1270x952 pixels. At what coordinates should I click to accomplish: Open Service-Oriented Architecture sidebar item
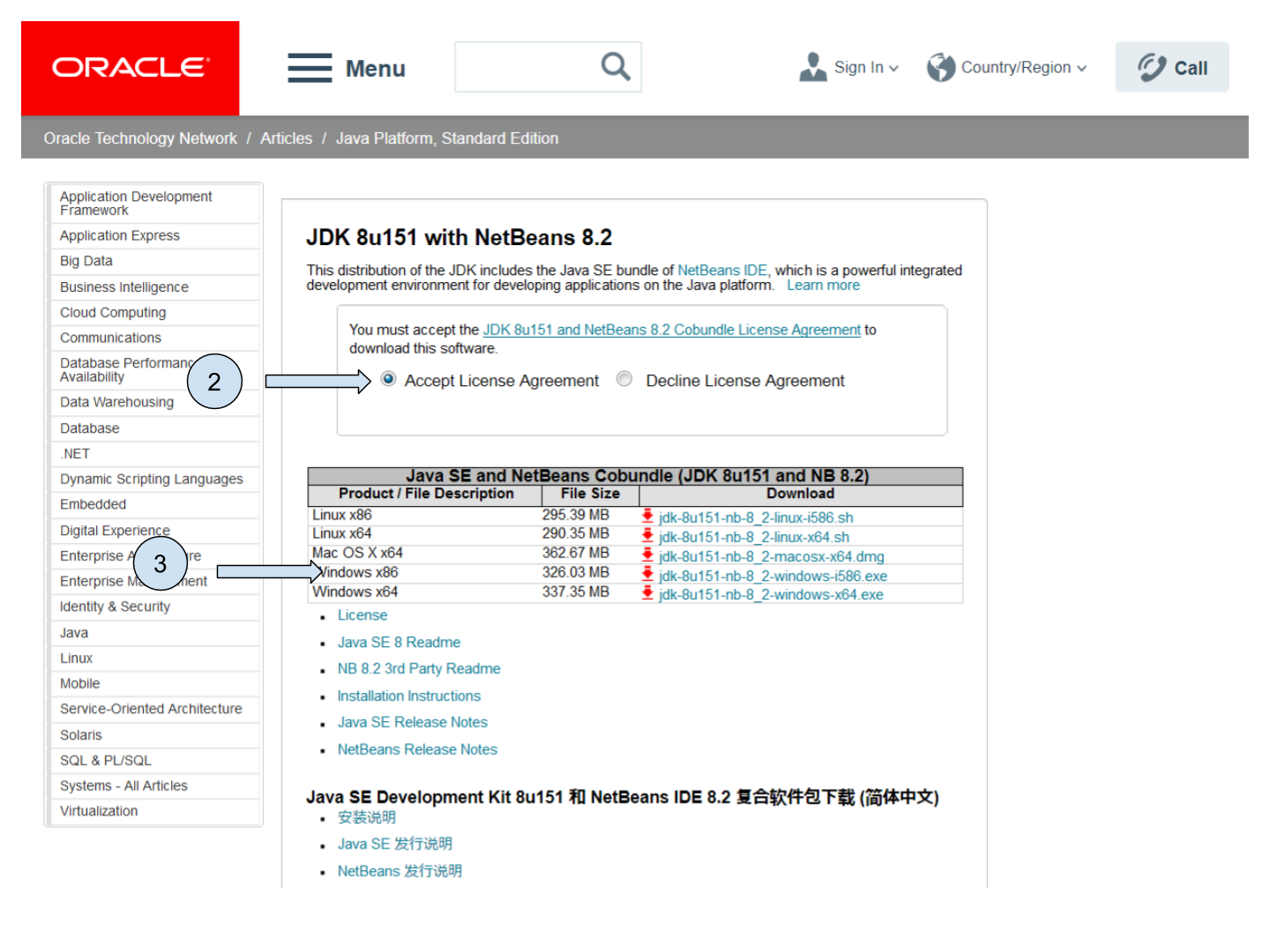click(155, 709)
